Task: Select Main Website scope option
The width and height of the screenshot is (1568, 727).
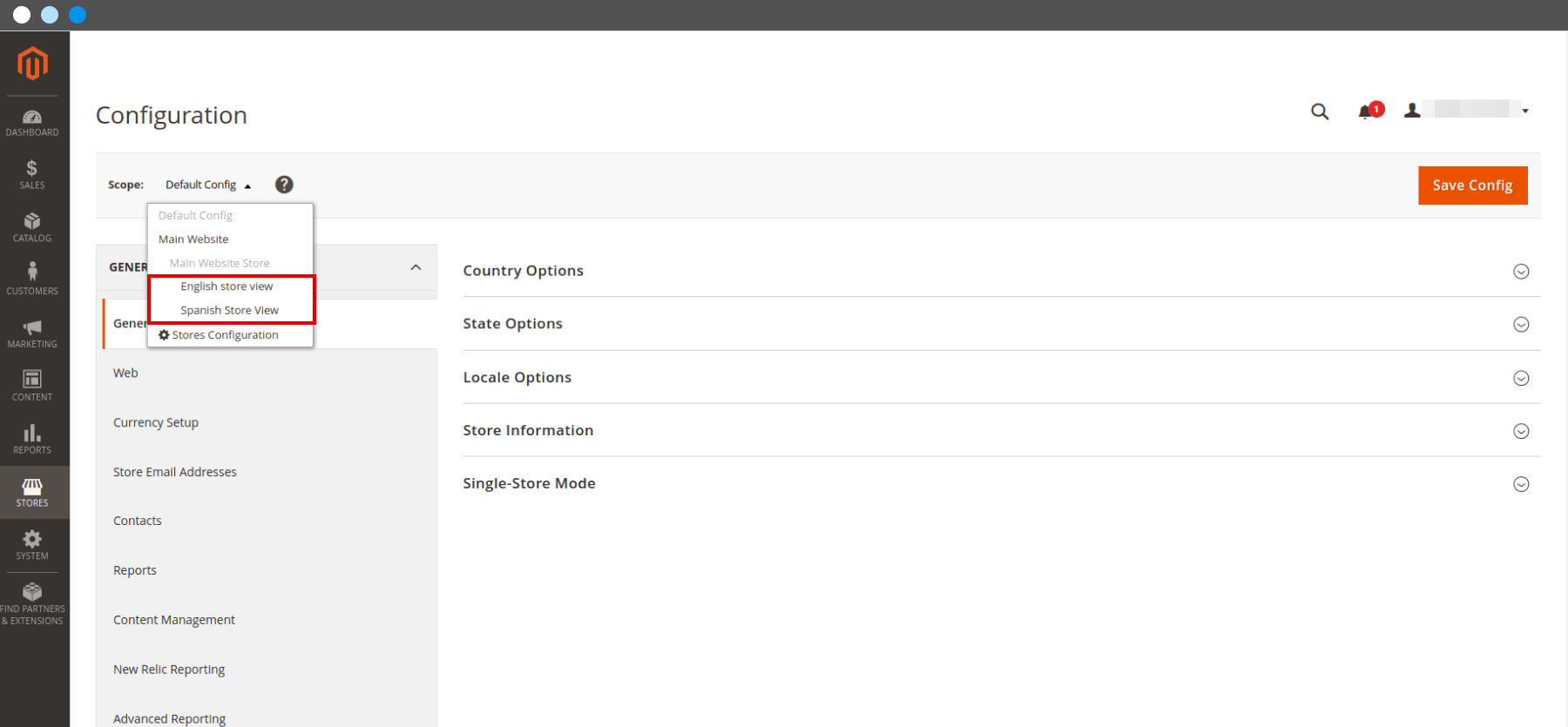Action: tap(193, 239)
